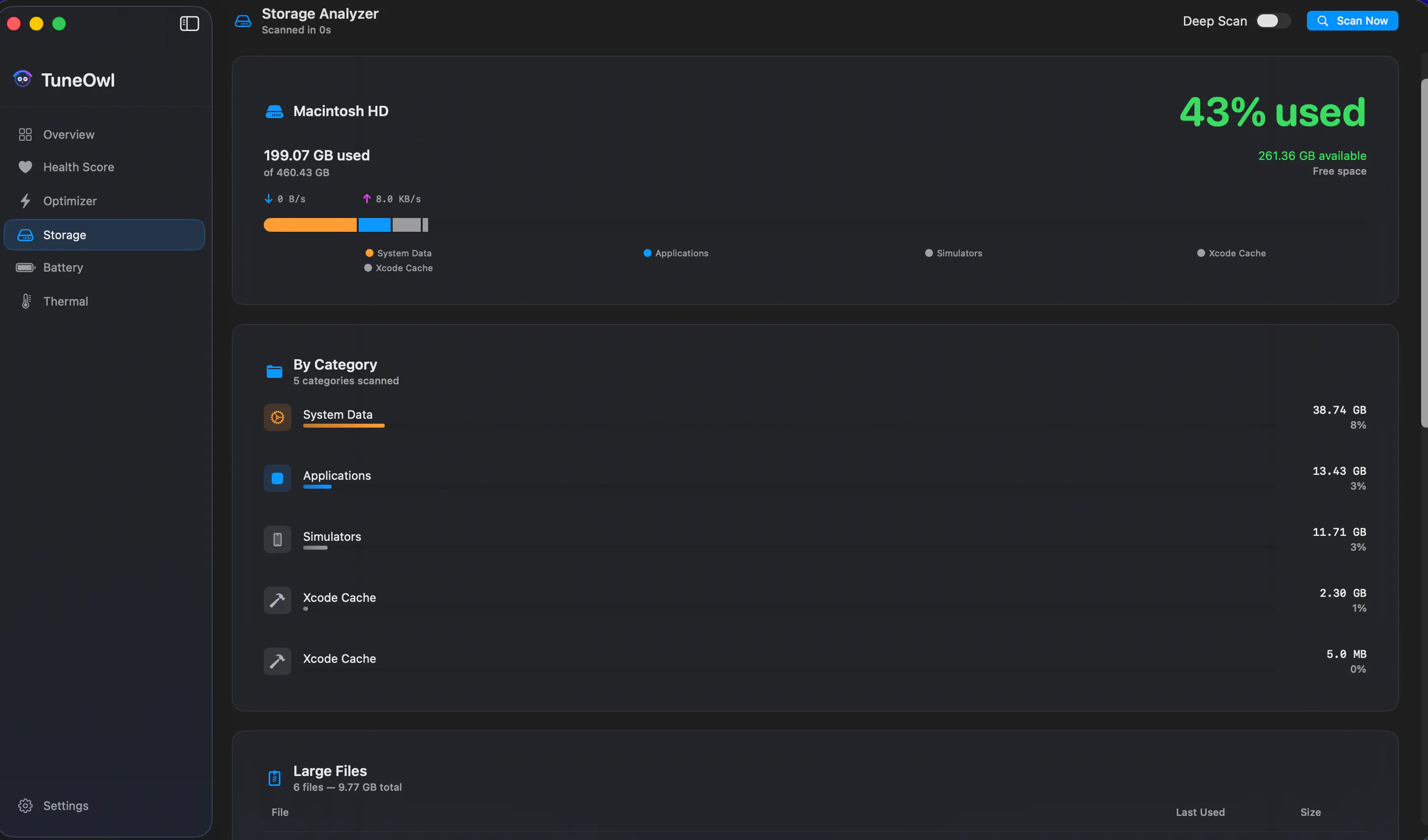This screenshot has height=840, width=1428.
Task: Click the blue Applications bar segment
Action: [374, 225]
